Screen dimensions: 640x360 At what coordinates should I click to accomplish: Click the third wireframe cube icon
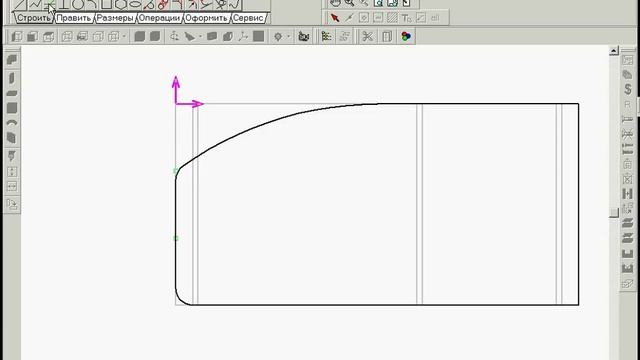pos(49,37)
